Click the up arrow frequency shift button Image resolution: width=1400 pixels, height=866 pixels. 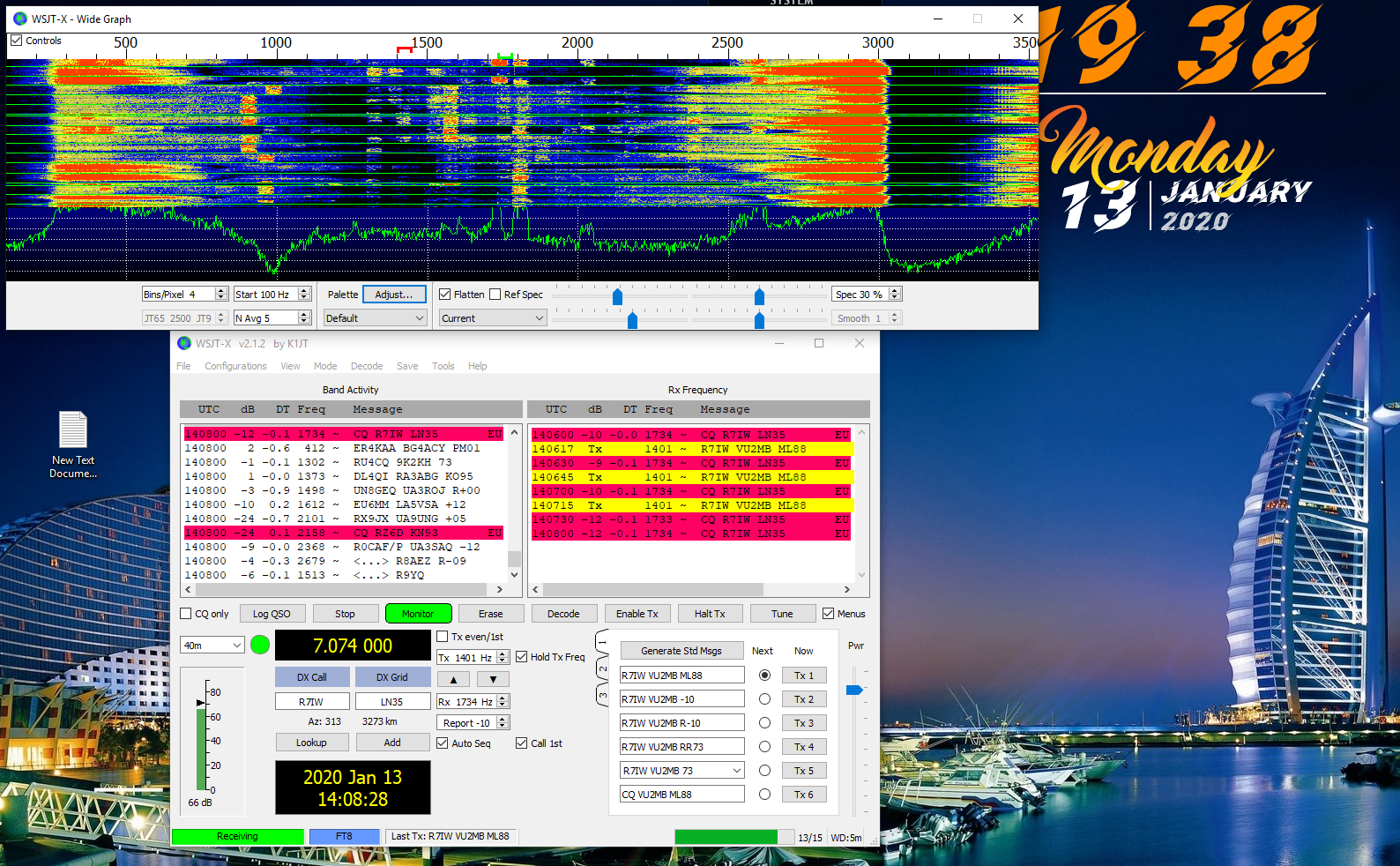click(453, 679)
